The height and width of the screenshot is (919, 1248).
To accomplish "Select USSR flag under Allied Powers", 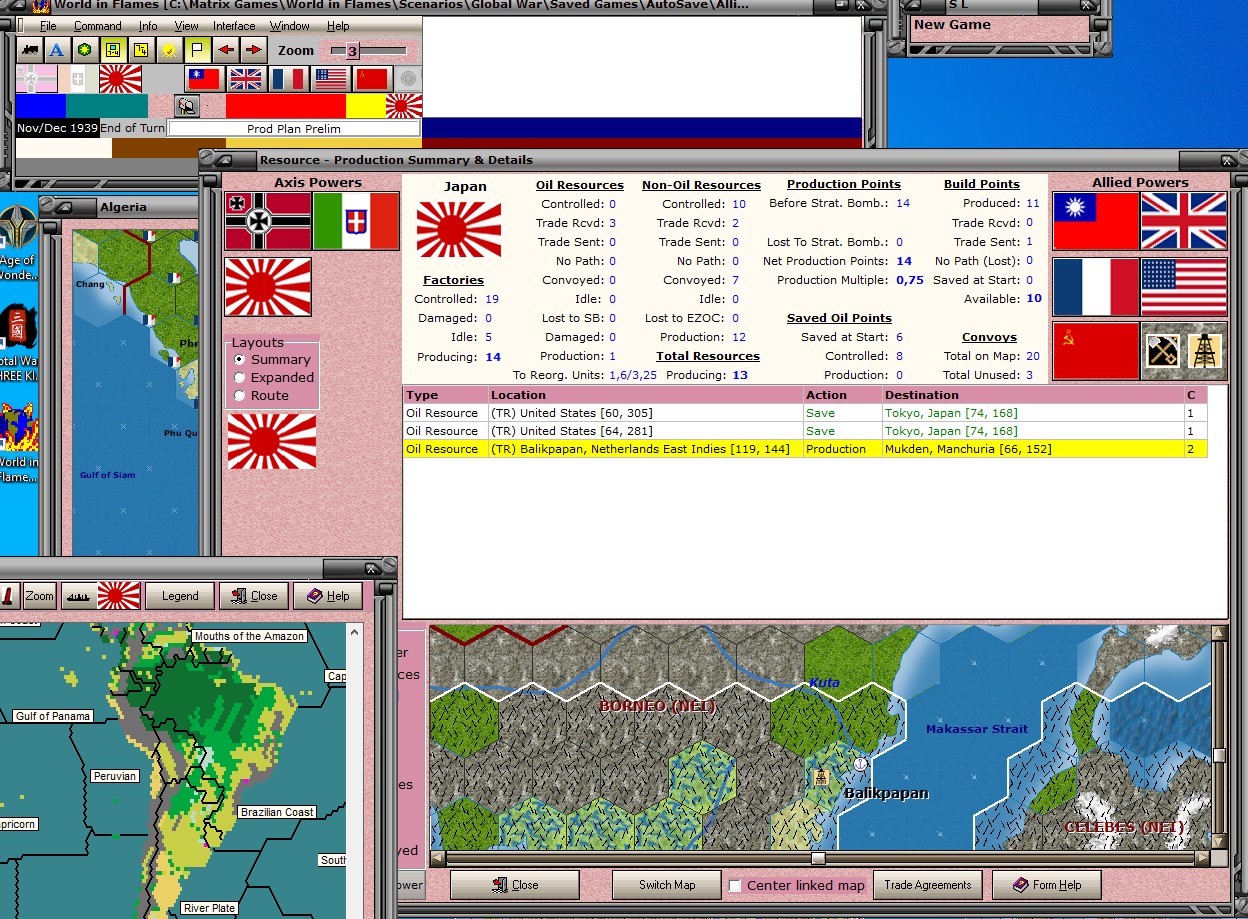I will pyautogui.click(x=1096, y=351).
